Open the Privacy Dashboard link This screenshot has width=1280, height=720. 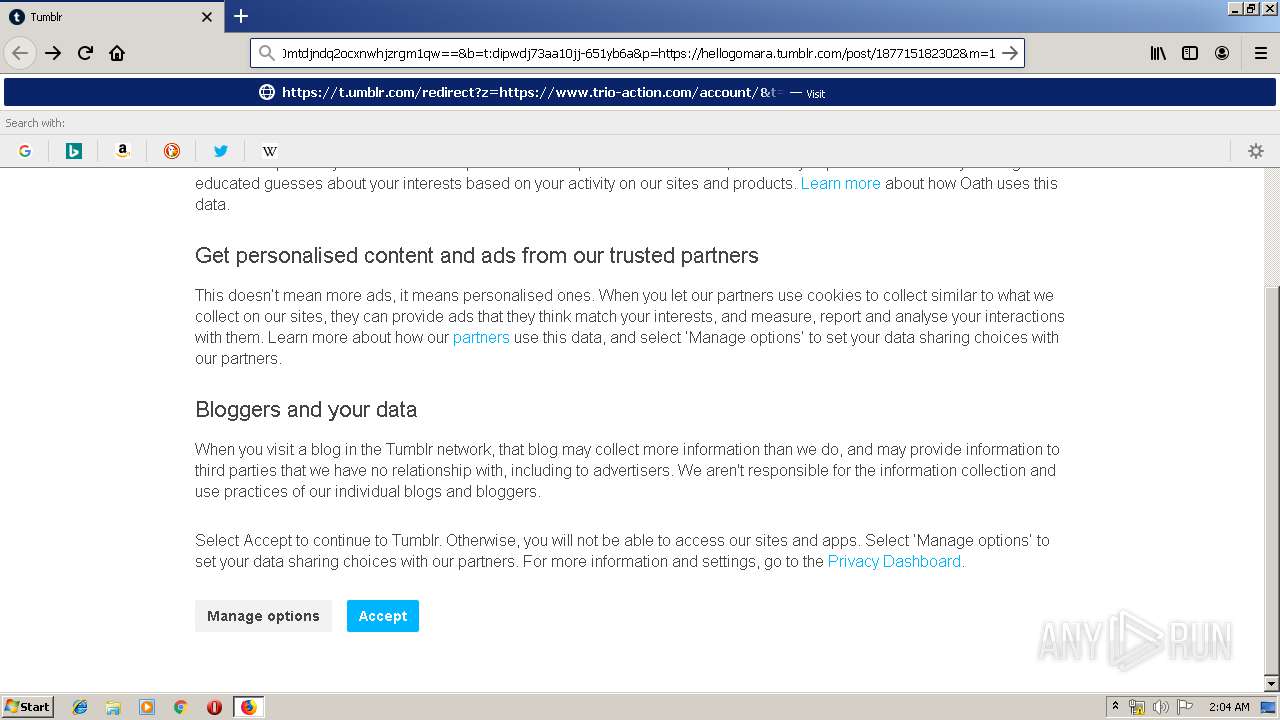click(894, 562)
